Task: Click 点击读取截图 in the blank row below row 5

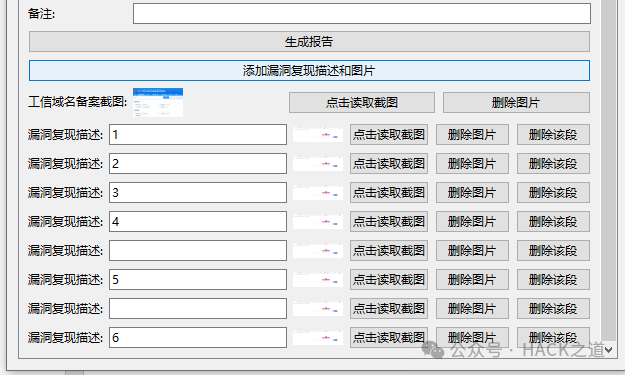Action: point(389,309)
